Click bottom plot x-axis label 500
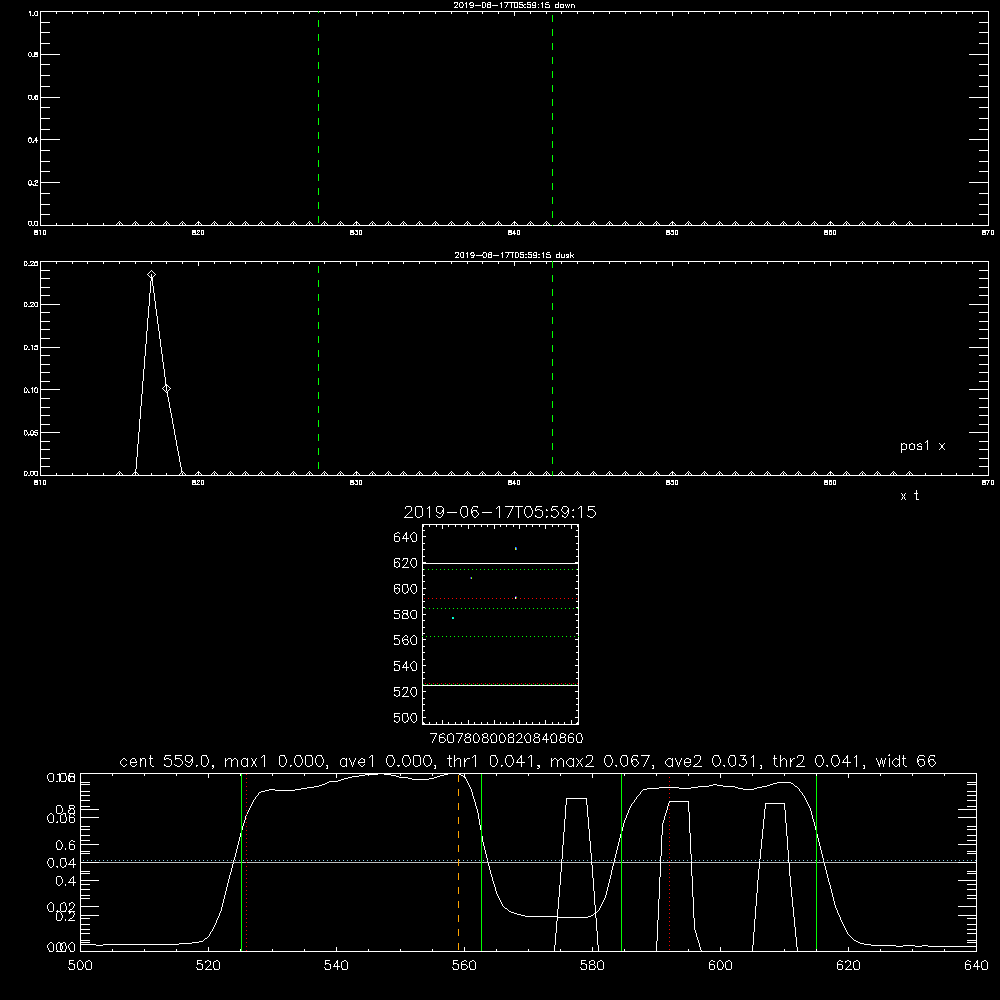The width and height of the screenshot is (1000, 1000). 80,966
